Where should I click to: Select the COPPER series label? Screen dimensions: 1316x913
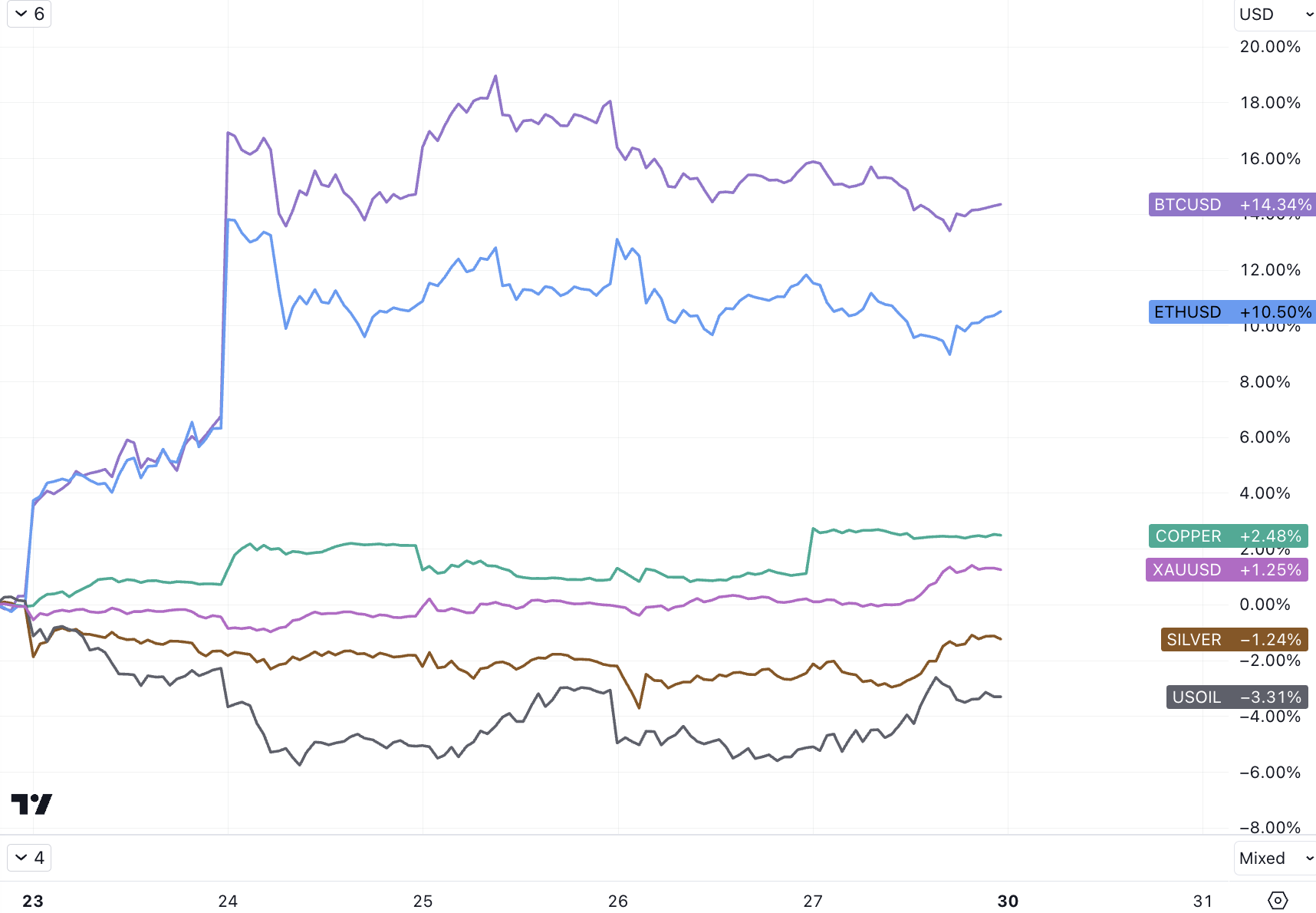point(1228,536)
